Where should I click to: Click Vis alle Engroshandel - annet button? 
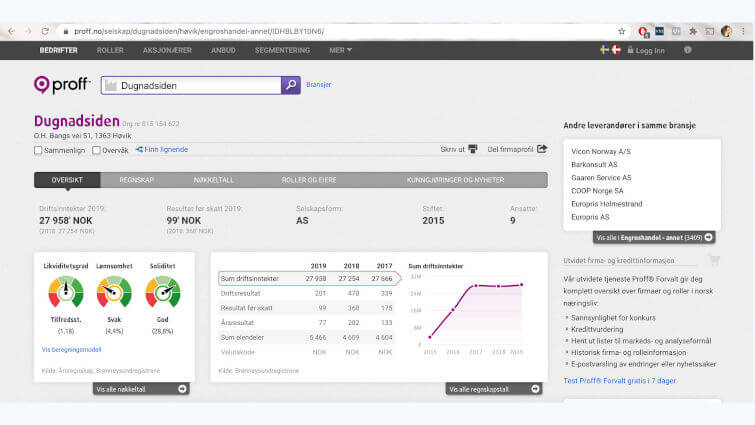tap(654, 237)
